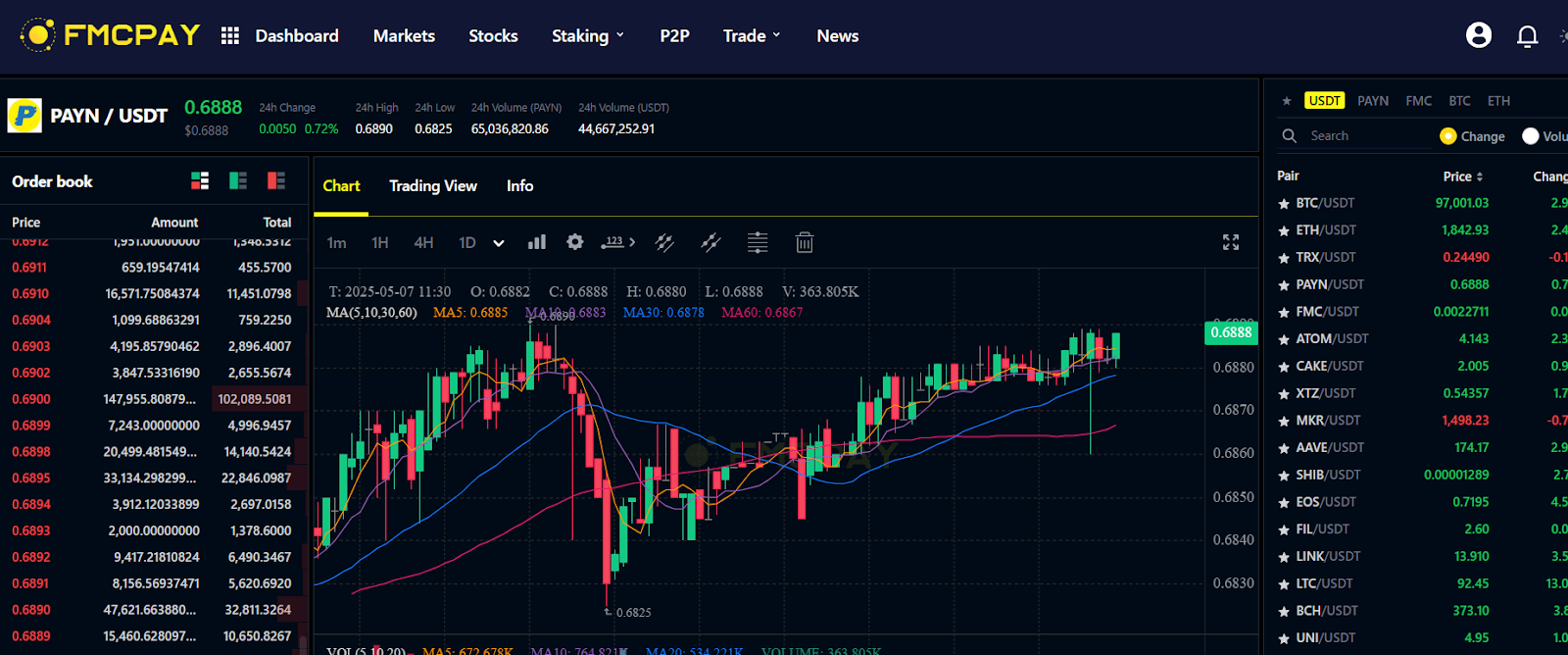This screenshot has width=1568, height=655.
Task: Expand chart to fullscreen
Action: (x=1231, y=242)
